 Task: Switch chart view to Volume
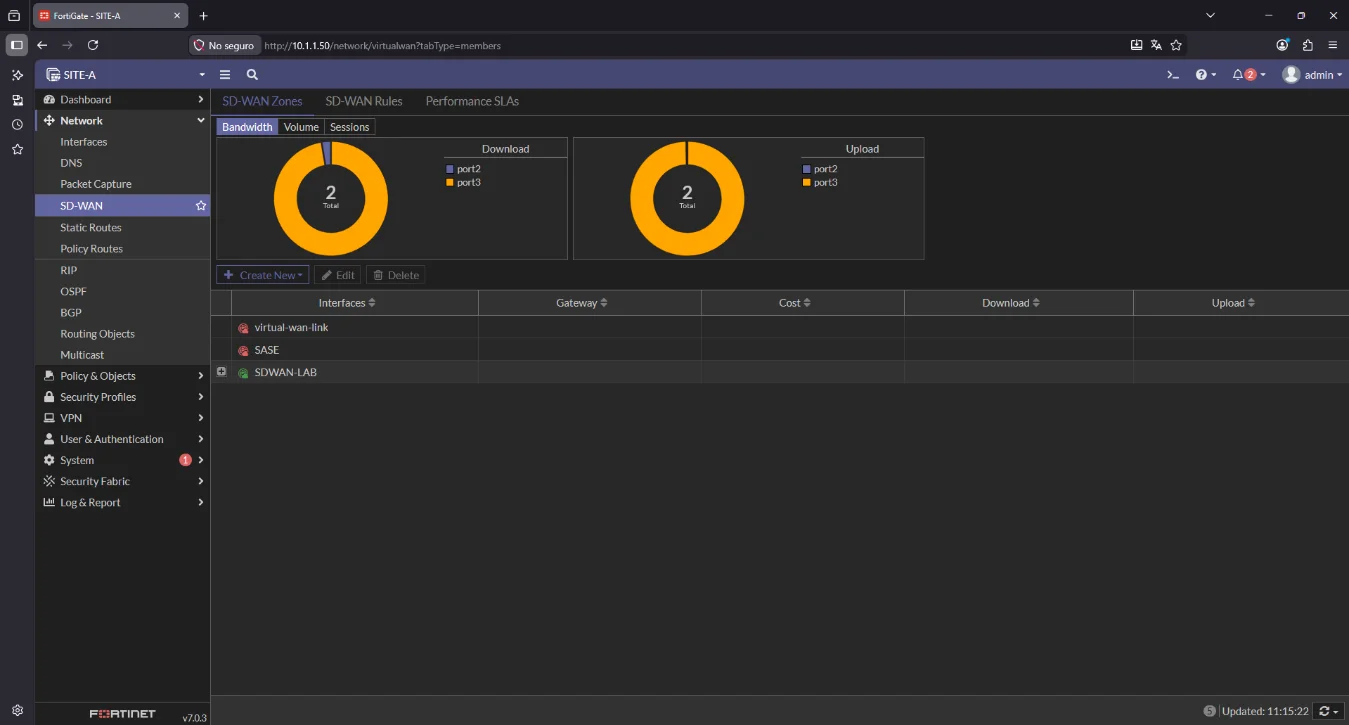tap(301, 127)
